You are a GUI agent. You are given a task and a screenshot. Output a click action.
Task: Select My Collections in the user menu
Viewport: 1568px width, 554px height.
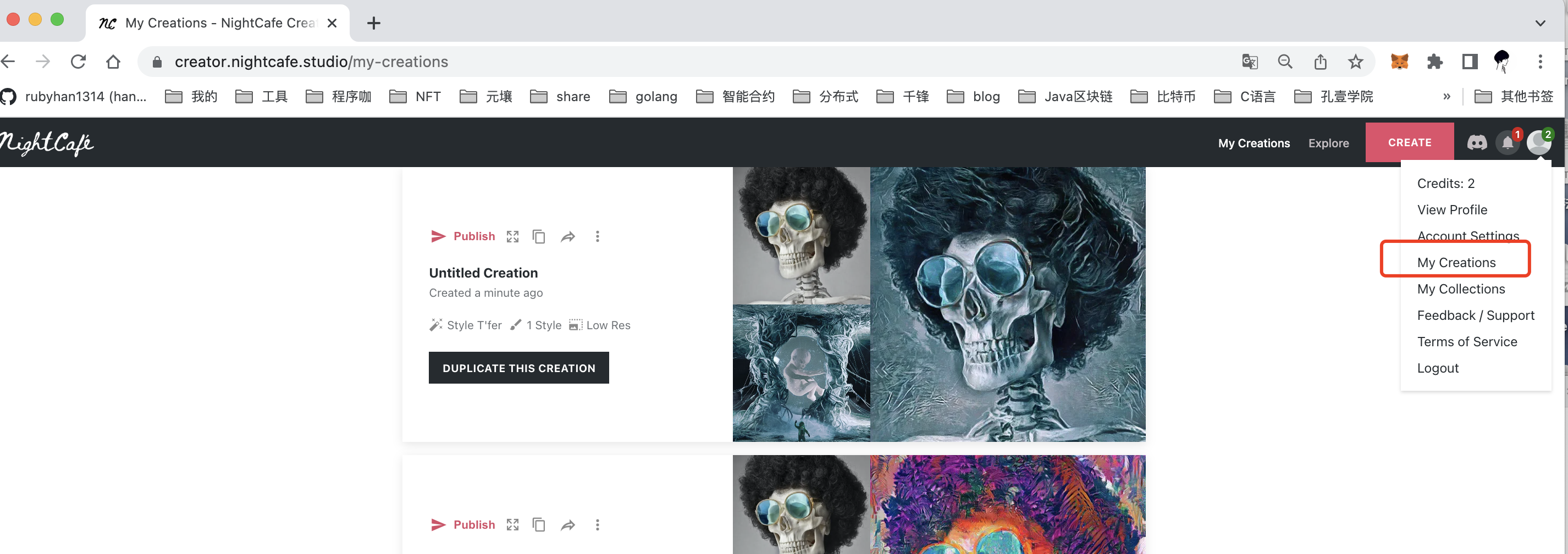(1461, 289)
